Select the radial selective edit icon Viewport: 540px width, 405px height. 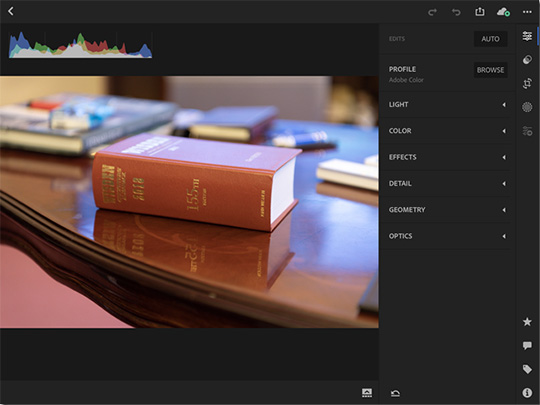tap(527, 107)
